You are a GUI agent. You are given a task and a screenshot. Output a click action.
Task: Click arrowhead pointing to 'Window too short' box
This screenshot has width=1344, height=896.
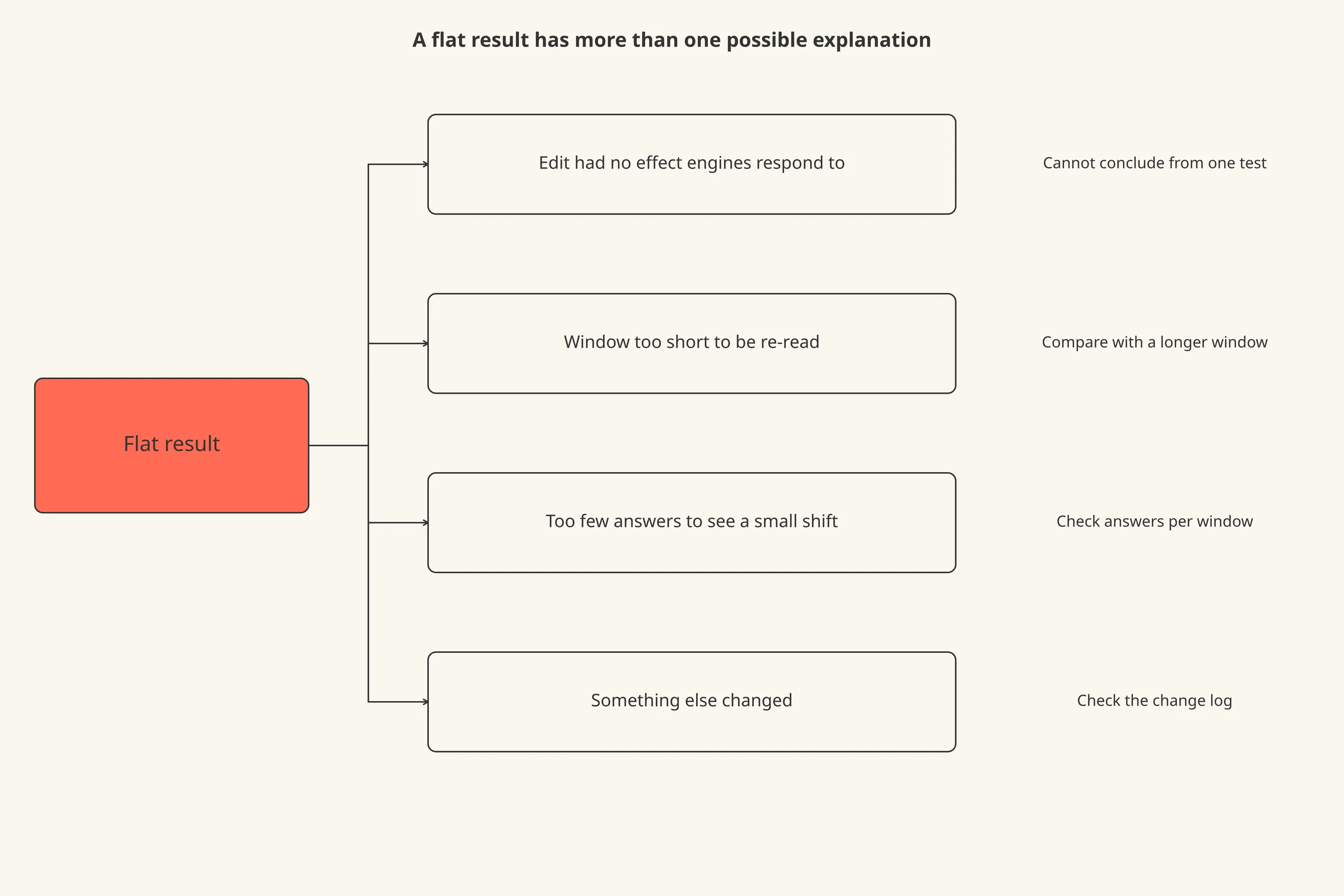coord(425,343)
